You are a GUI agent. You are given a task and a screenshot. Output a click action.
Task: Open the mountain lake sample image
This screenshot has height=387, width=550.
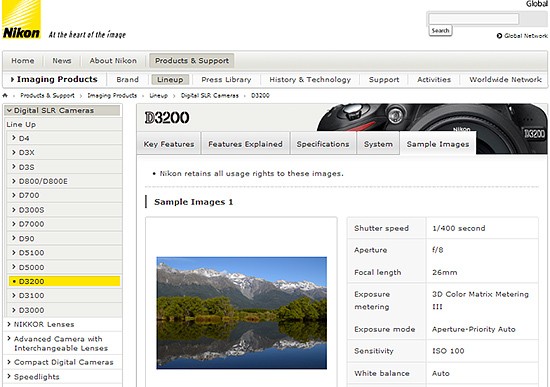[x=242, y=313]
